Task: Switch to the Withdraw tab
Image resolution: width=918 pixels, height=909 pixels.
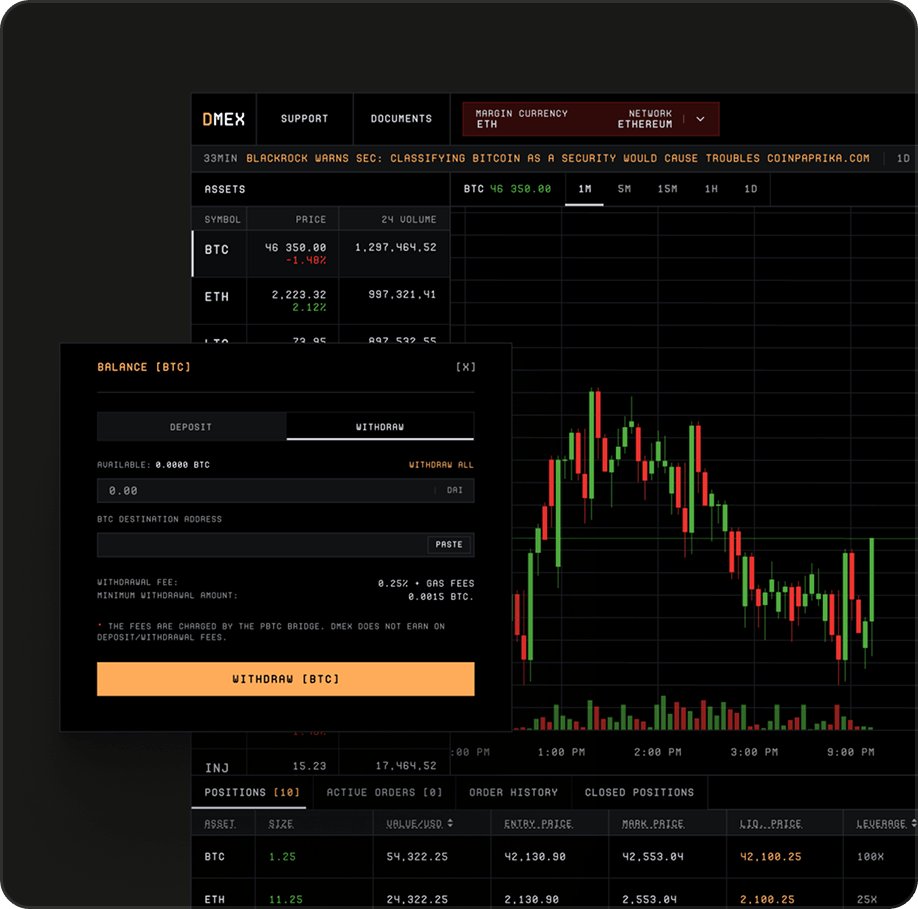Action: [380, 427]
